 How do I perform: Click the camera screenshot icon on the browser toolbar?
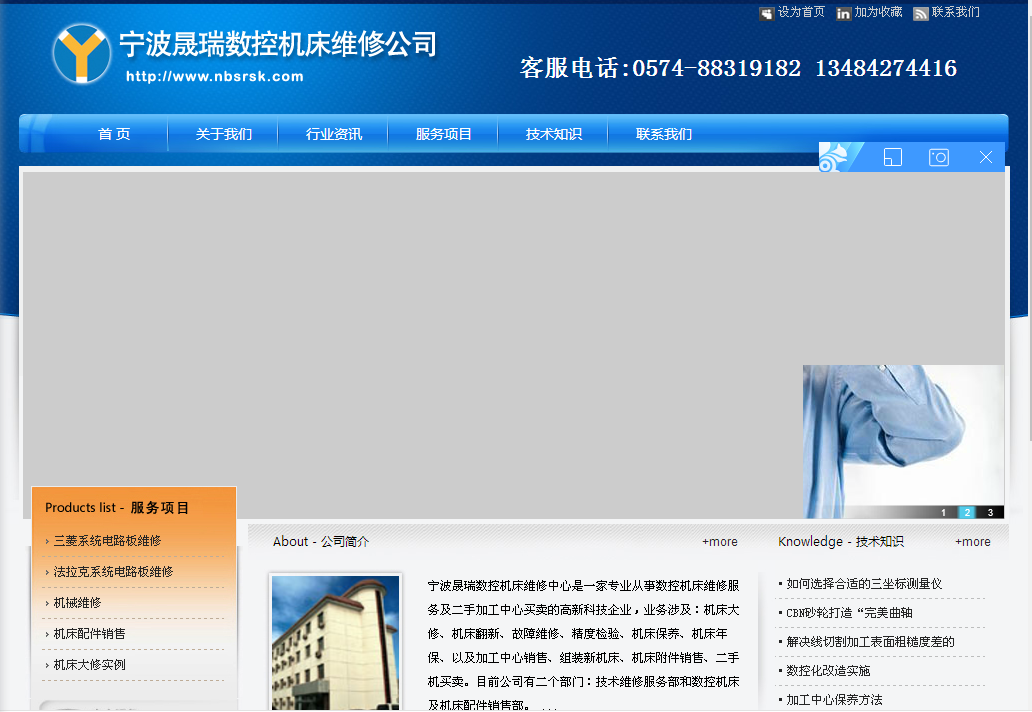(938, 156)
